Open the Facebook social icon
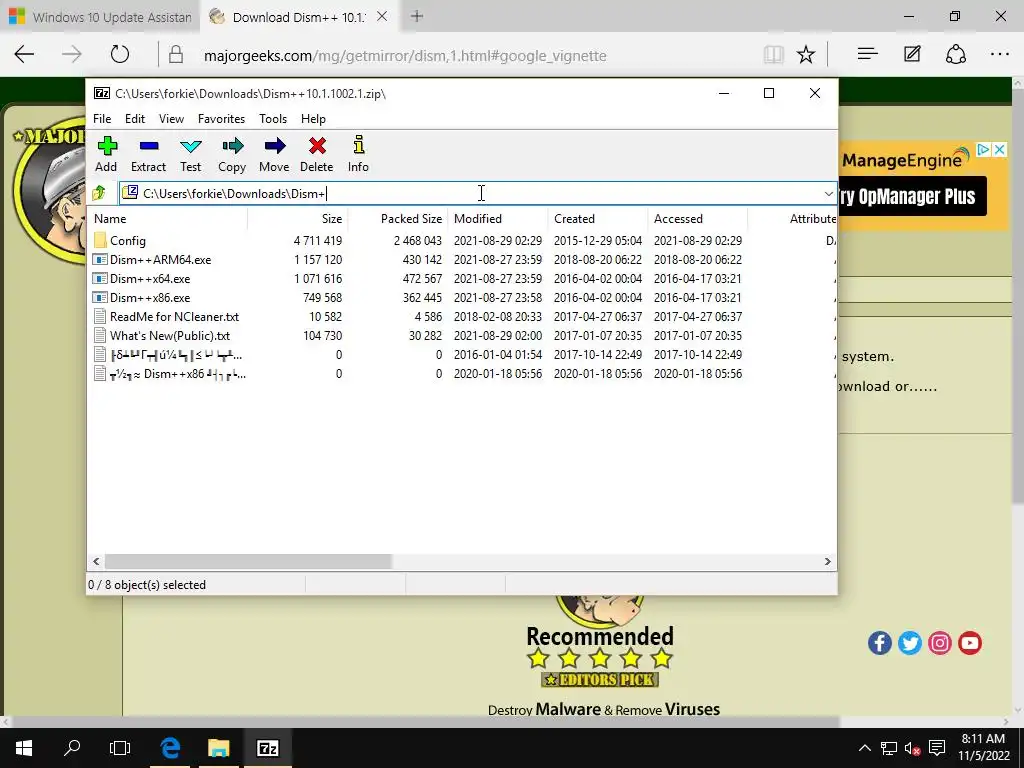The image size is (1024, 768). click(x=880, y=643)
